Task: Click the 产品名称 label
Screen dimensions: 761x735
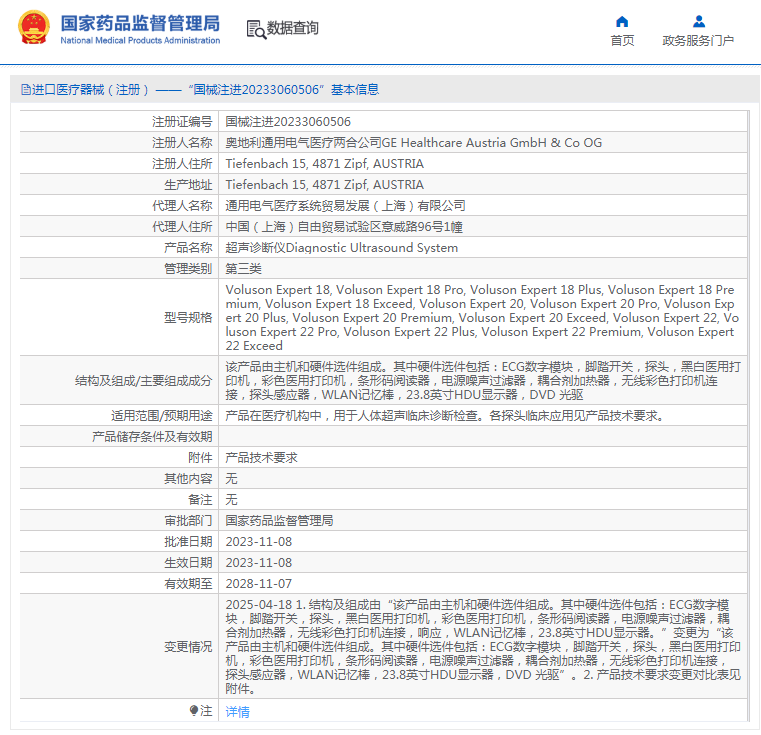Action: pyautogui.click(x=188, y=248)
